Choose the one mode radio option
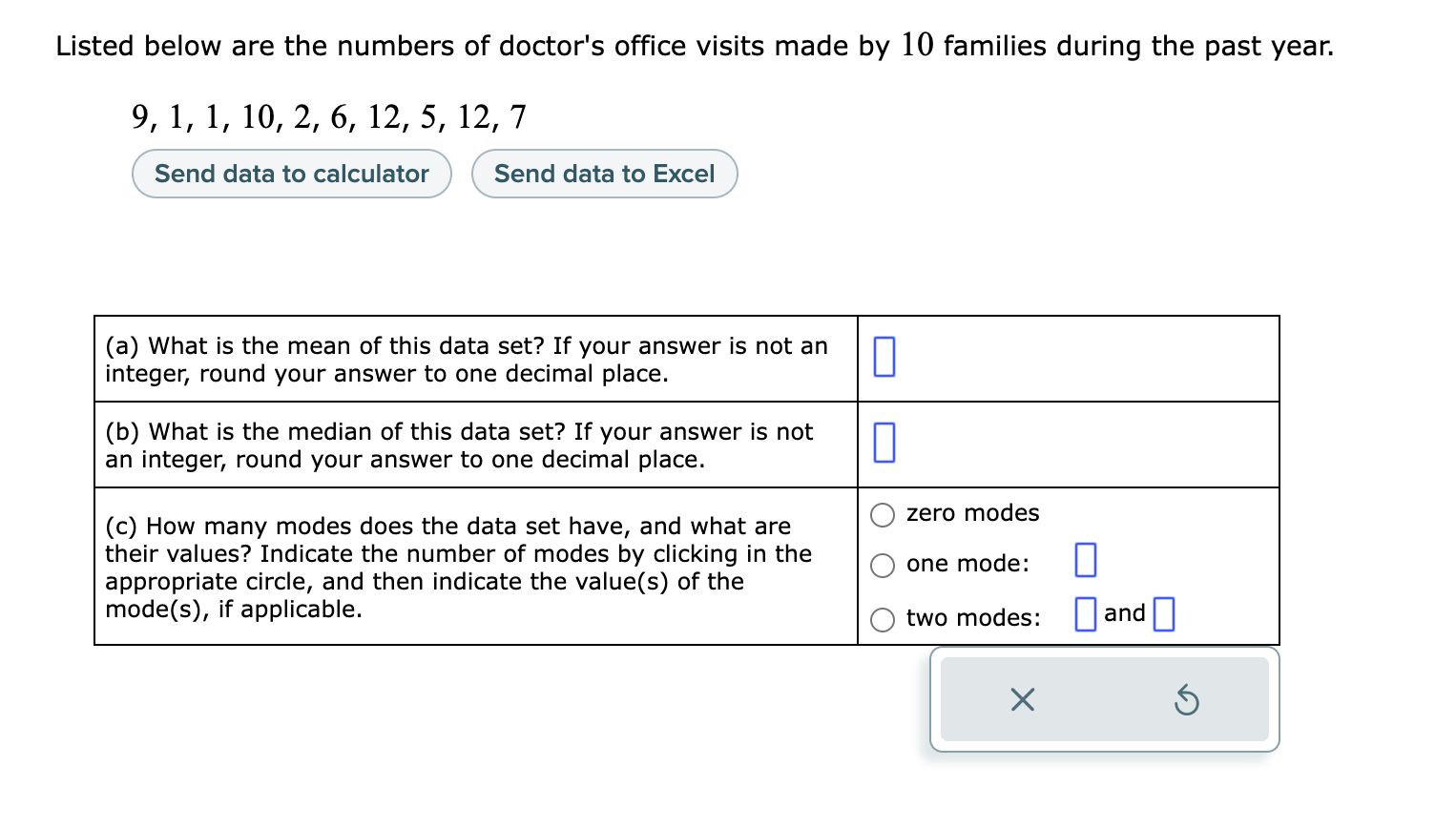Viewport: 1456px width, 828px height. [883, 566]
